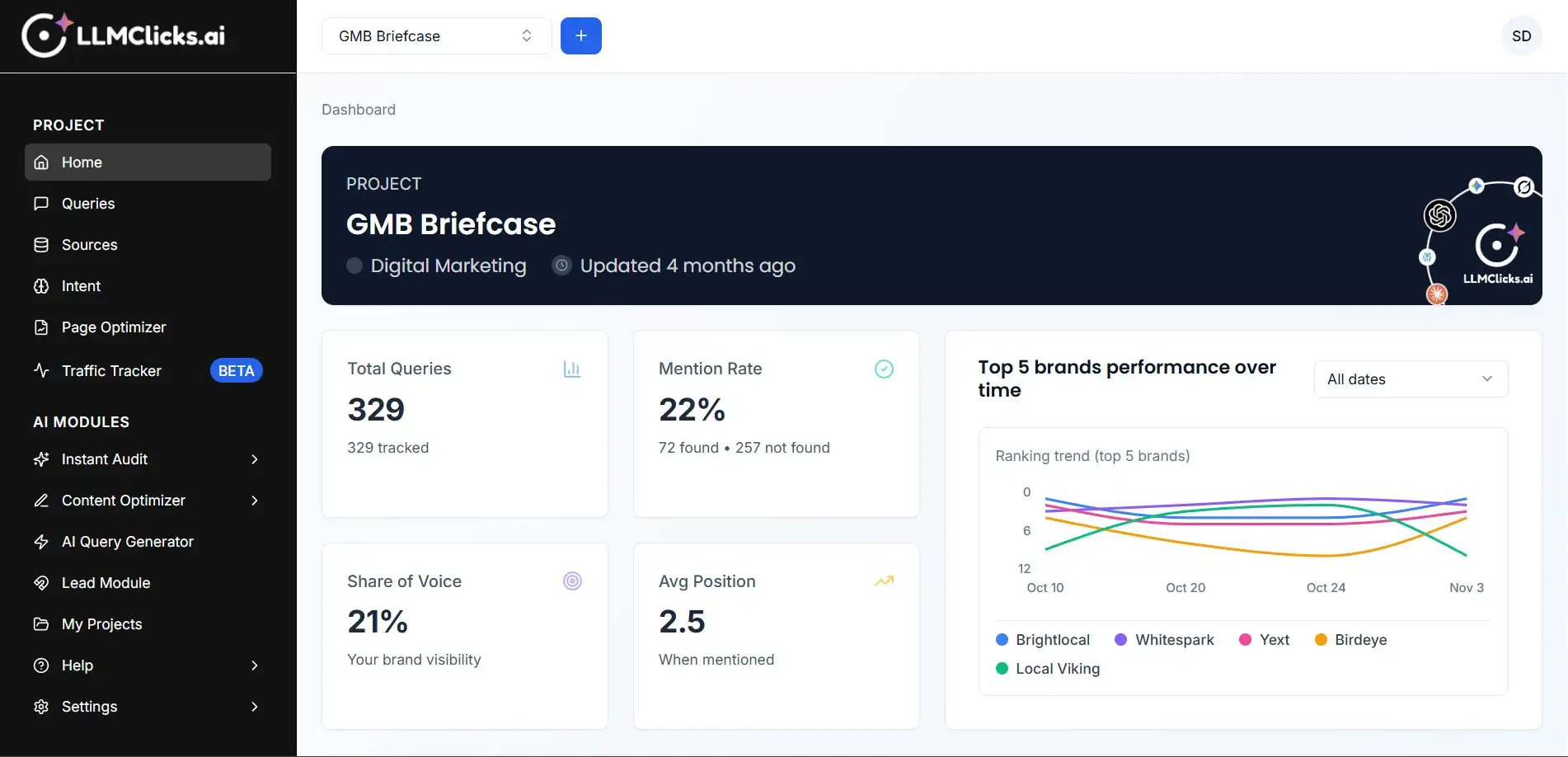Go to My Projects
This screenshot has width=1568, height=757.
click(x=101, y=623)
